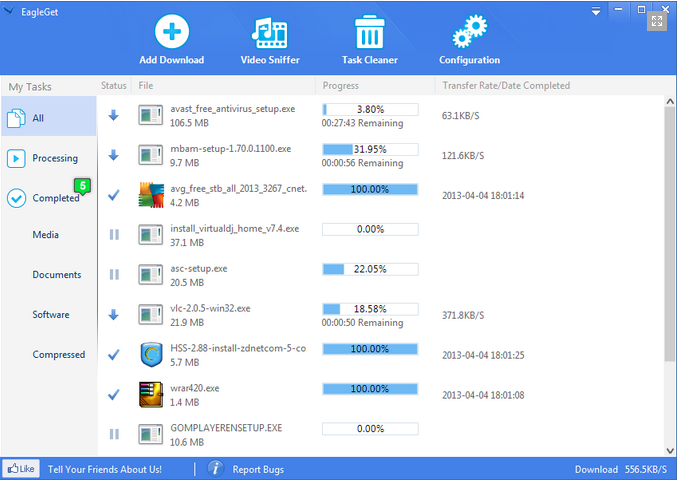Click checkmark status for avg_free_stb file
Image resolution: width=678 pixels, height=483 pixels.
pyautogui.click(x=114, y=195)
